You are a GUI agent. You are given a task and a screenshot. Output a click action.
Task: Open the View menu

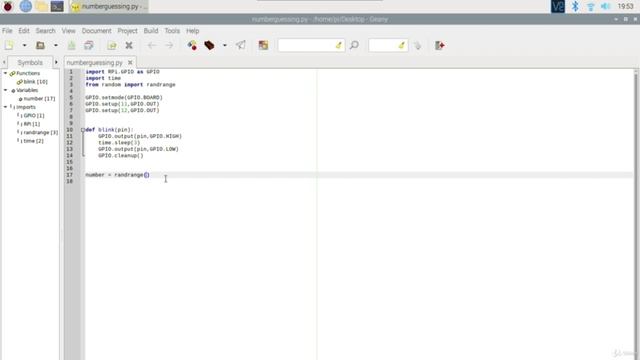69,31
